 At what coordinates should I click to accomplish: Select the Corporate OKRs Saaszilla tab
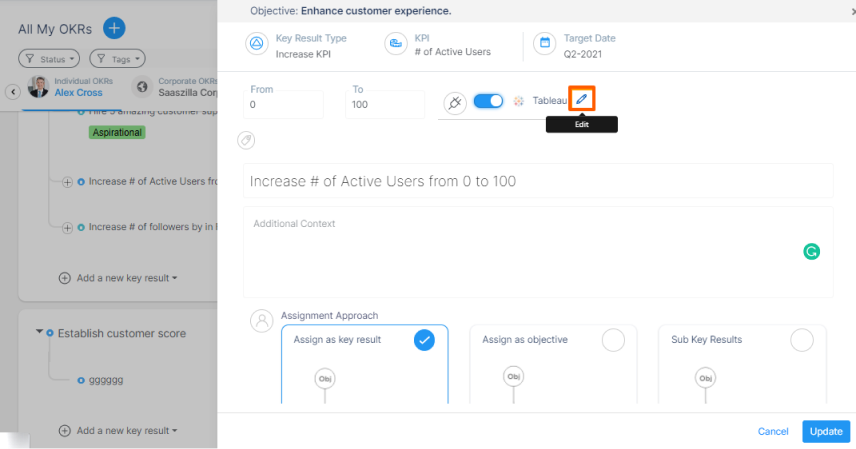(x=175, y=87)
